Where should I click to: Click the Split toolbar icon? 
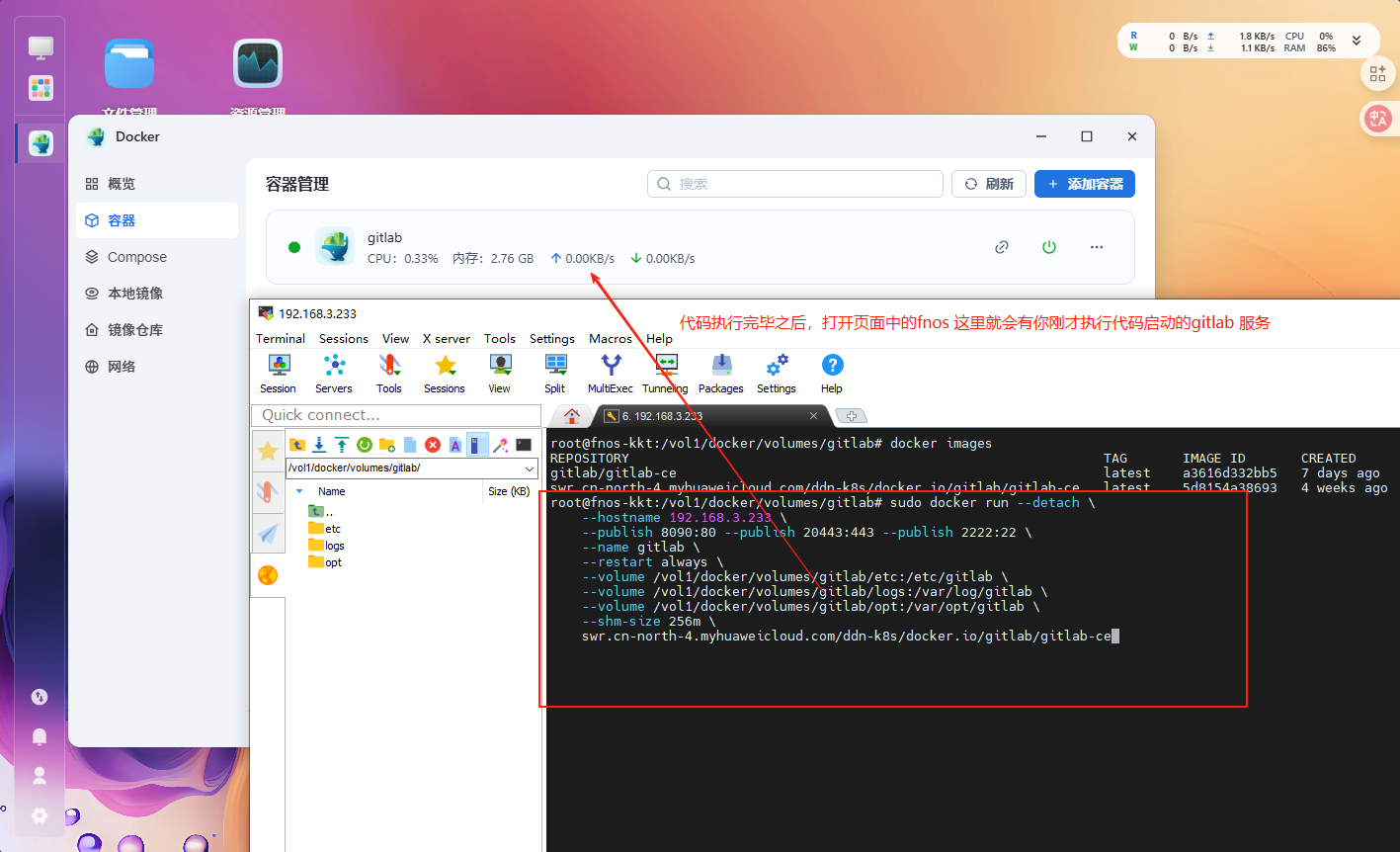click(x=555, y=374)
